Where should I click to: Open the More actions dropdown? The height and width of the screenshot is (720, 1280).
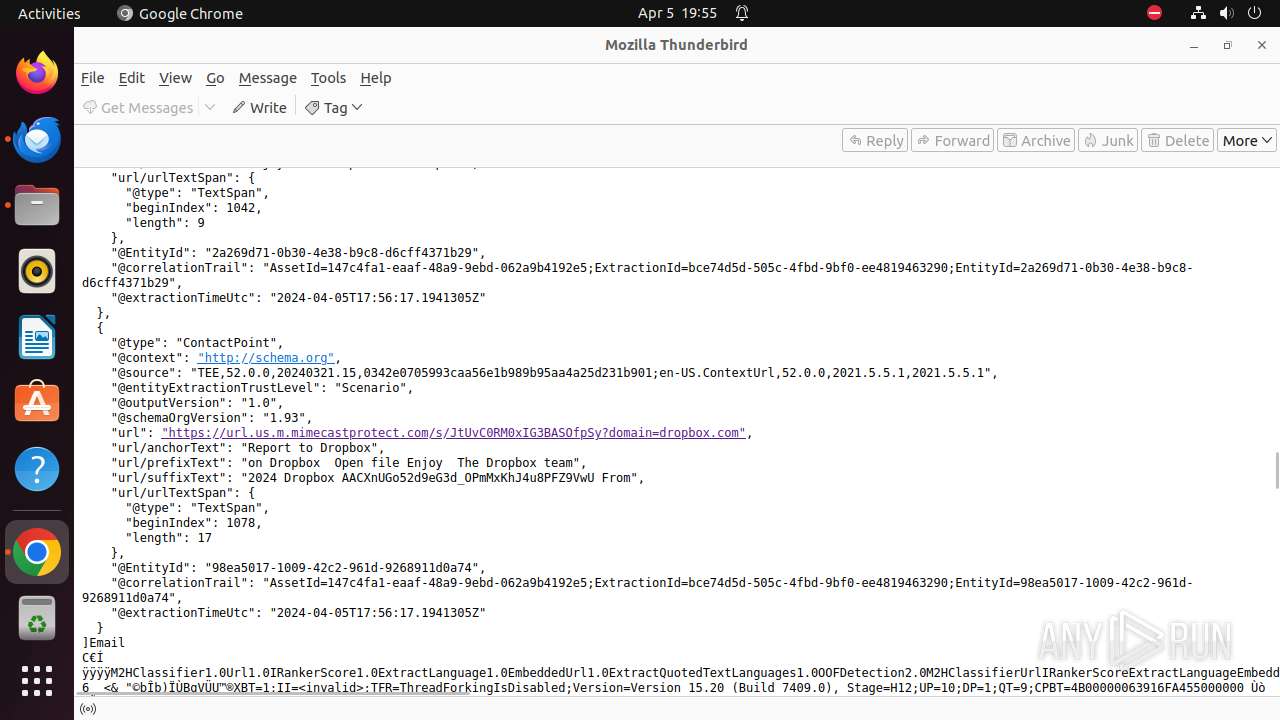(x=1247, y=141)
